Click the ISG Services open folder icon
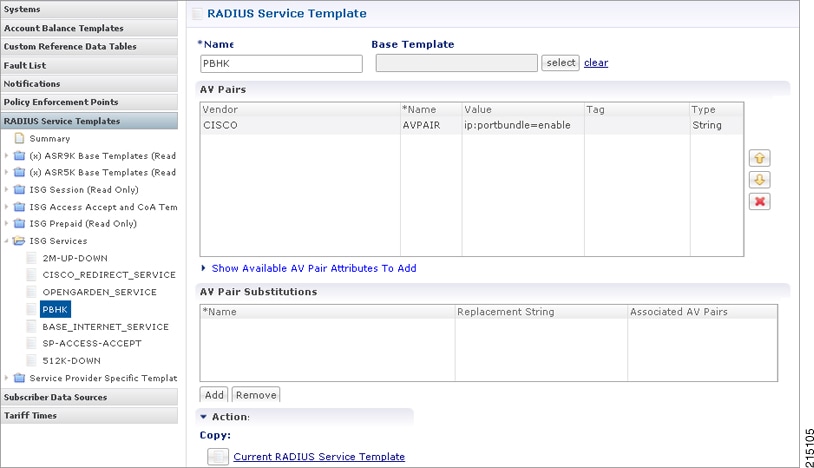Image resolution: width=814 pixels, height=468 pixels. (x=19, y=241)
